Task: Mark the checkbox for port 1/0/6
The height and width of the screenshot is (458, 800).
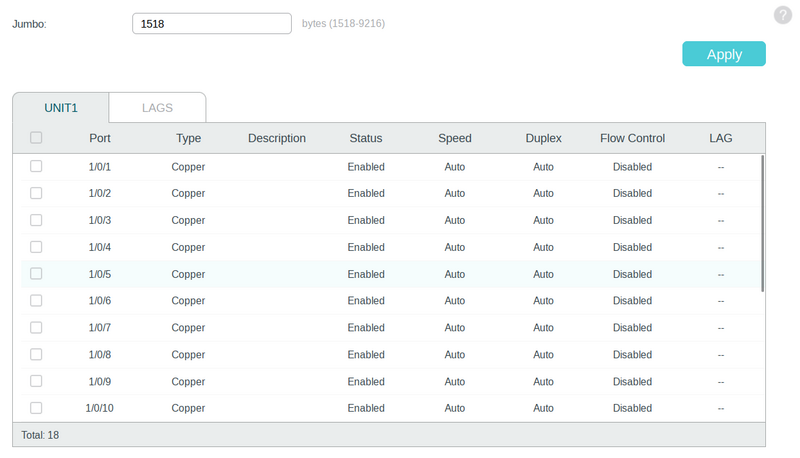Action: click(x=36, y=300)
